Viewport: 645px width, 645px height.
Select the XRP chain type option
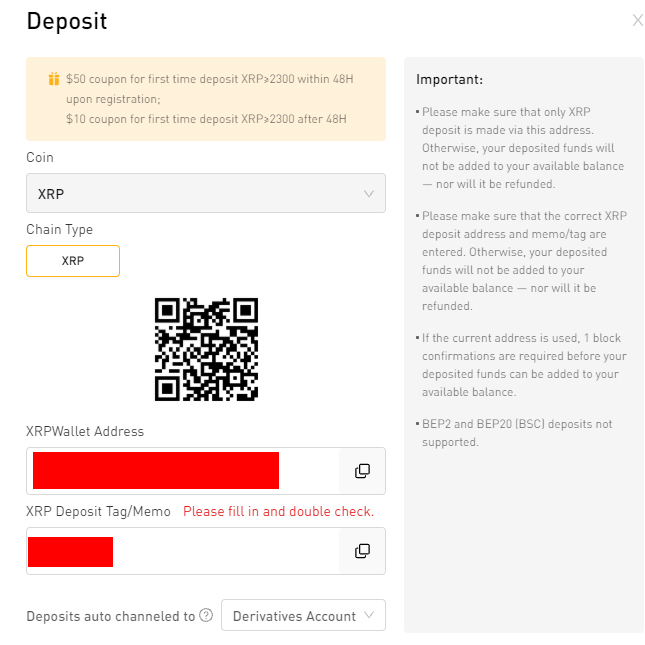coord(73,261)
